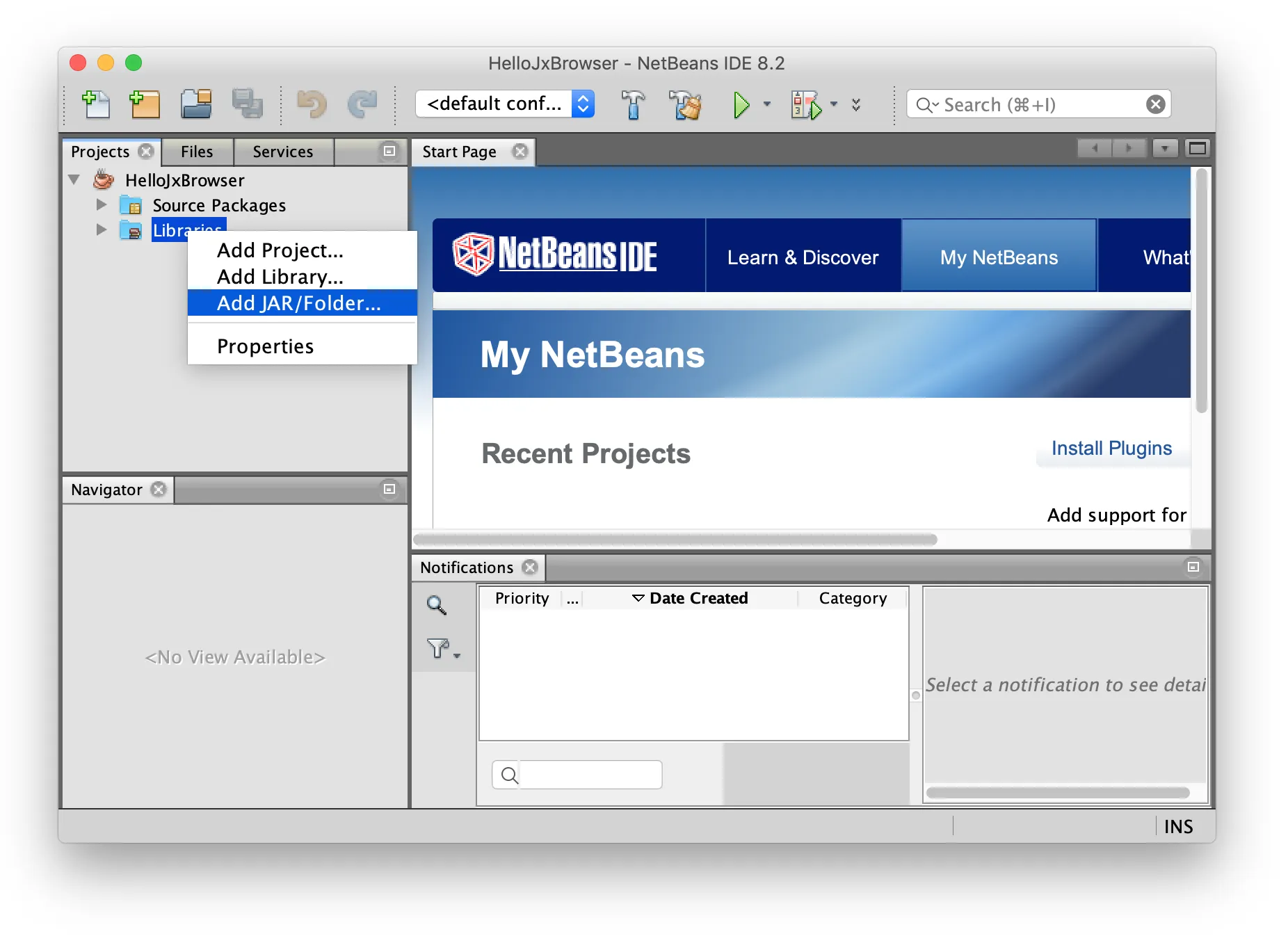Click the Build Project hammer icon
The image size is (1288, 943).
[633, 105]
